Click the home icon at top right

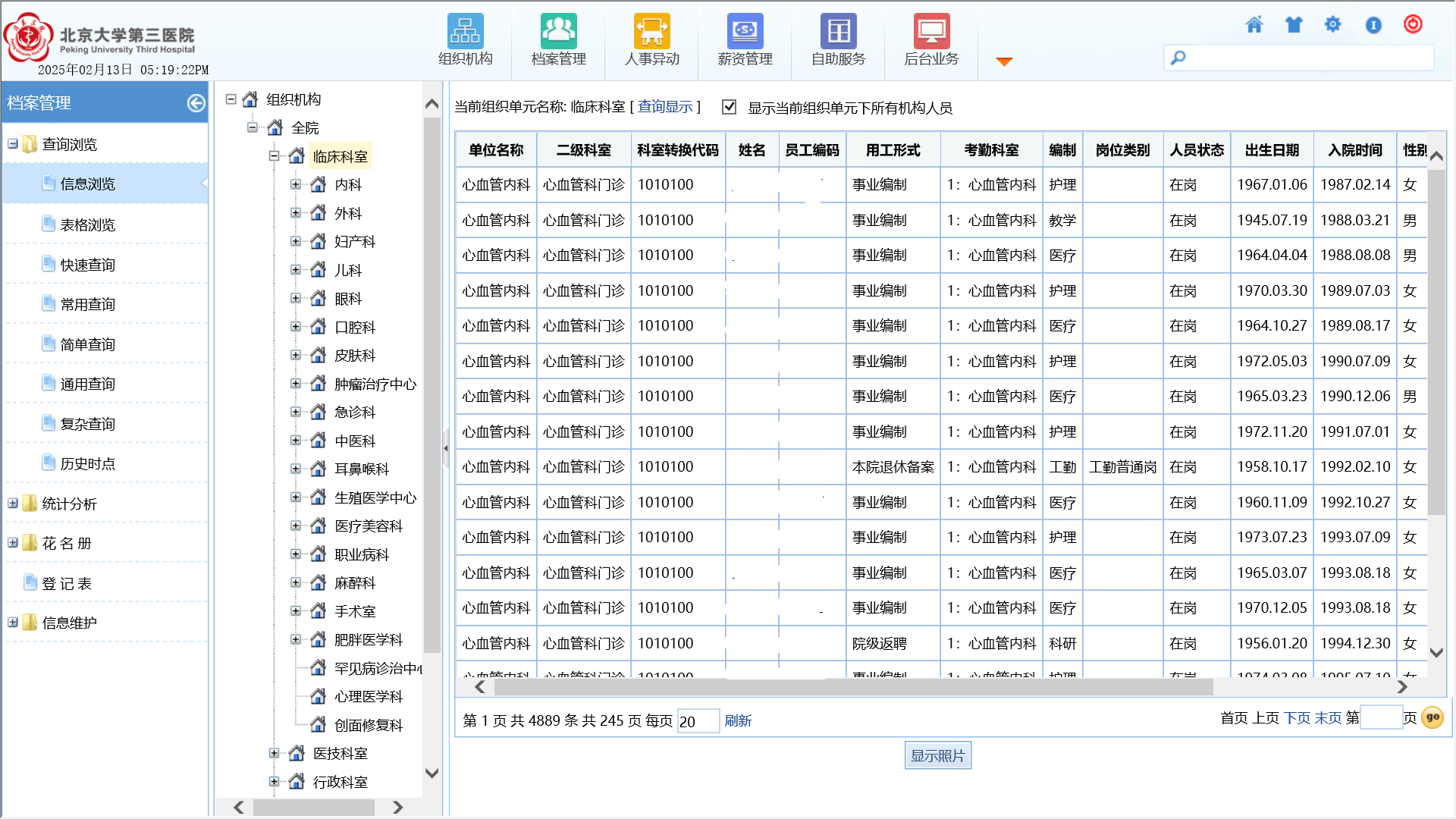1254,25
